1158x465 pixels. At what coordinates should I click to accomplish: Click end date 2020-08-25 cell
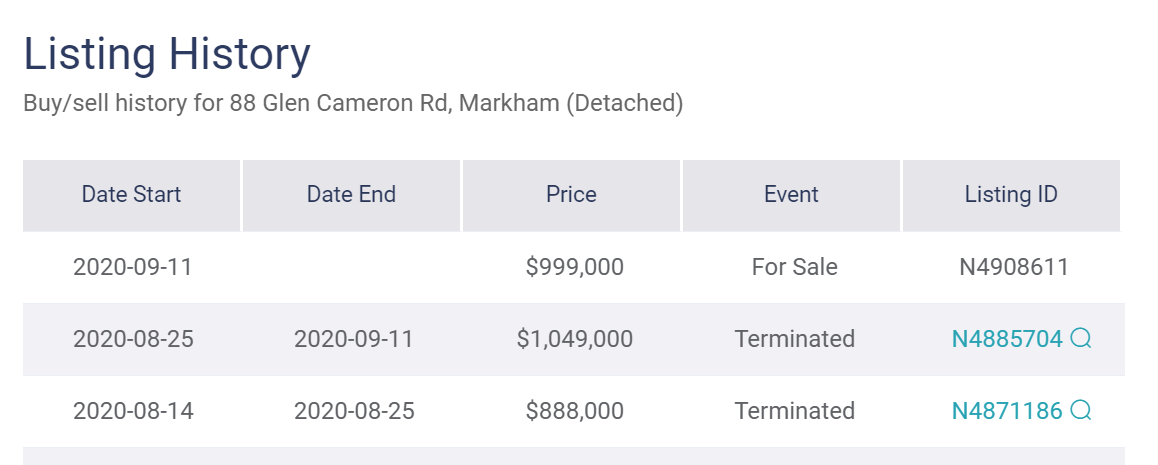pos(354,410)
